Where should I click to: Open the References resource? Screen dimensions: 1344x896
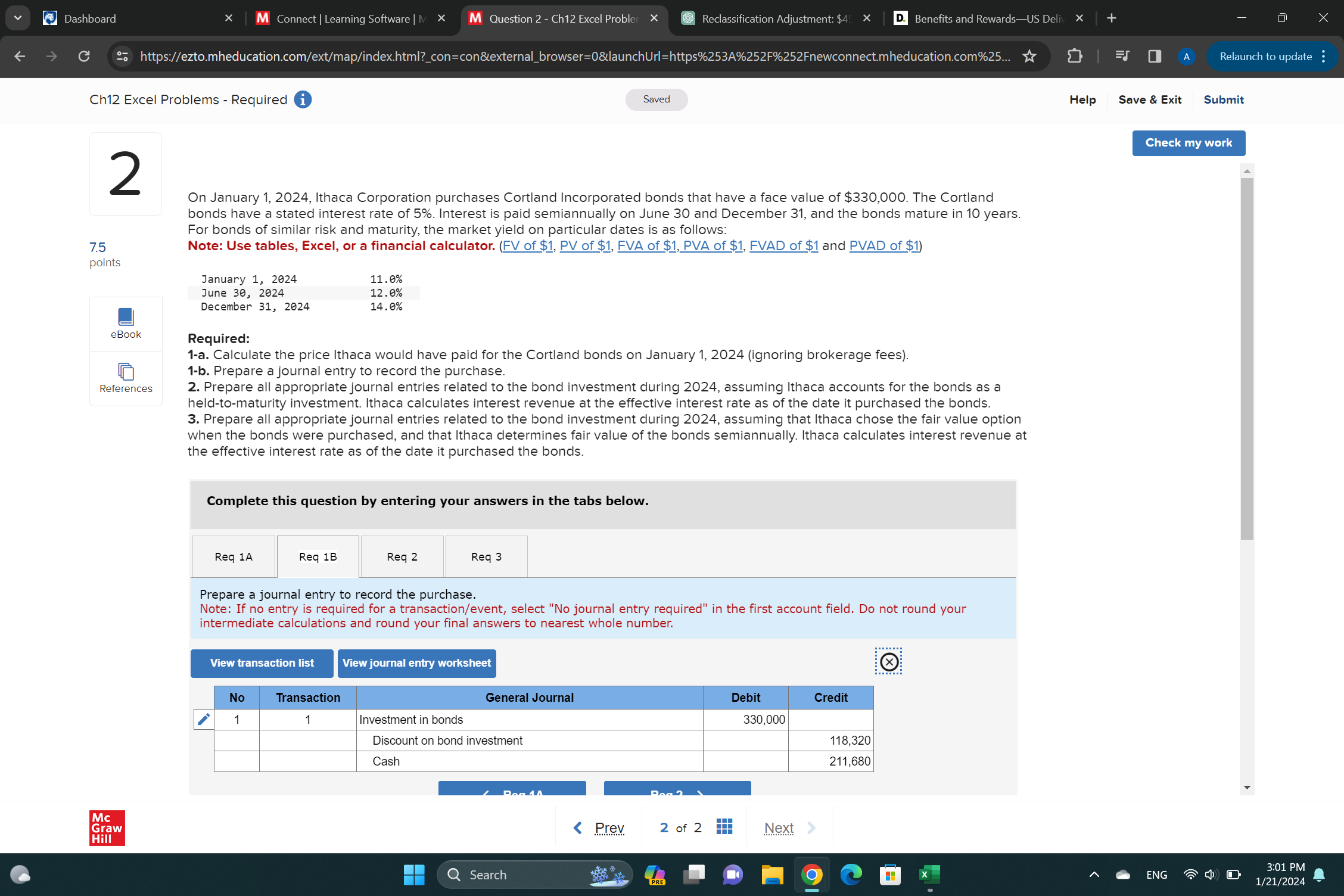(x=125, y=379)
